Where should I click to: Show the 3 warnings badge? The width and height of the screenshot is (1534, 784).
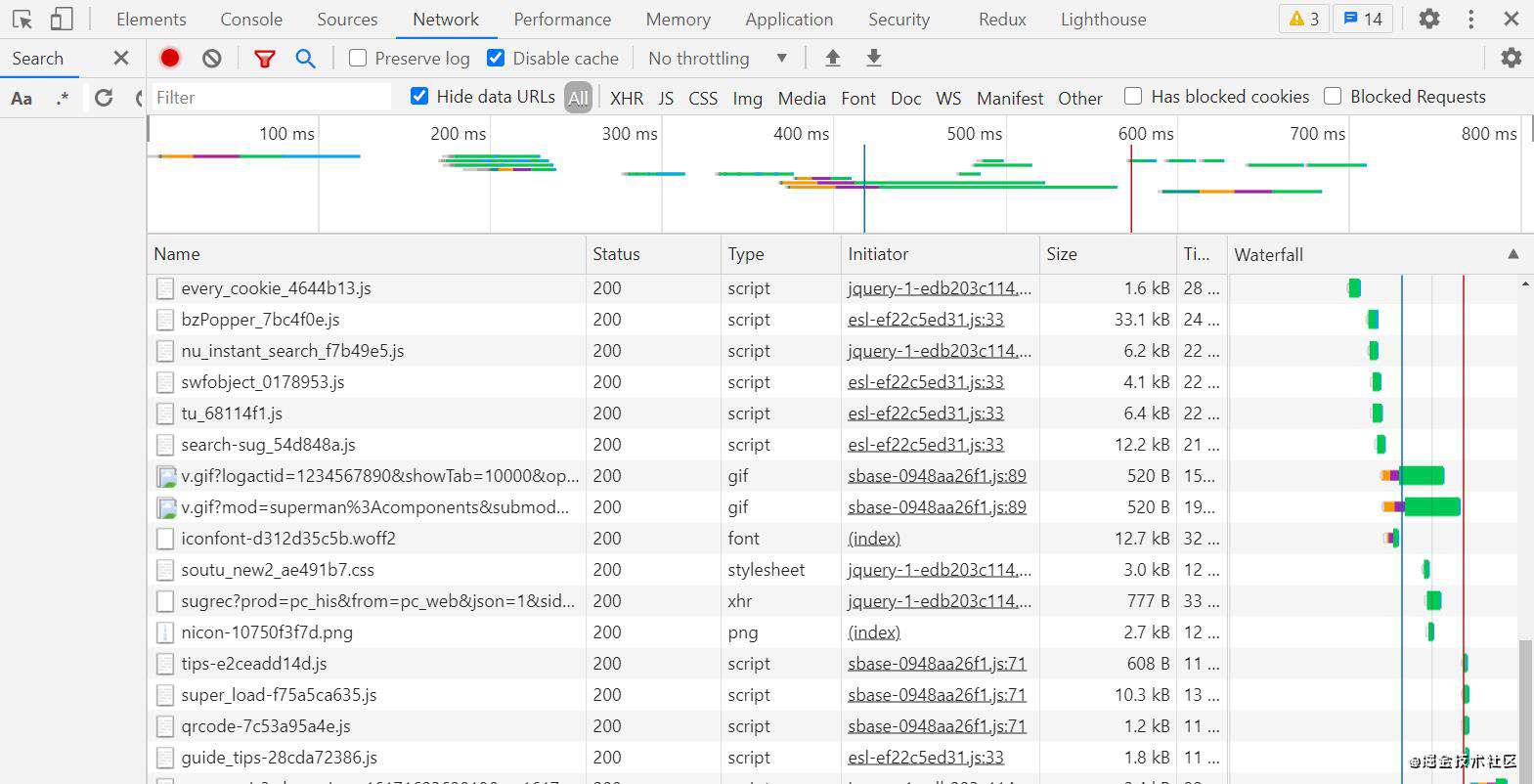tap(1304, 19)
